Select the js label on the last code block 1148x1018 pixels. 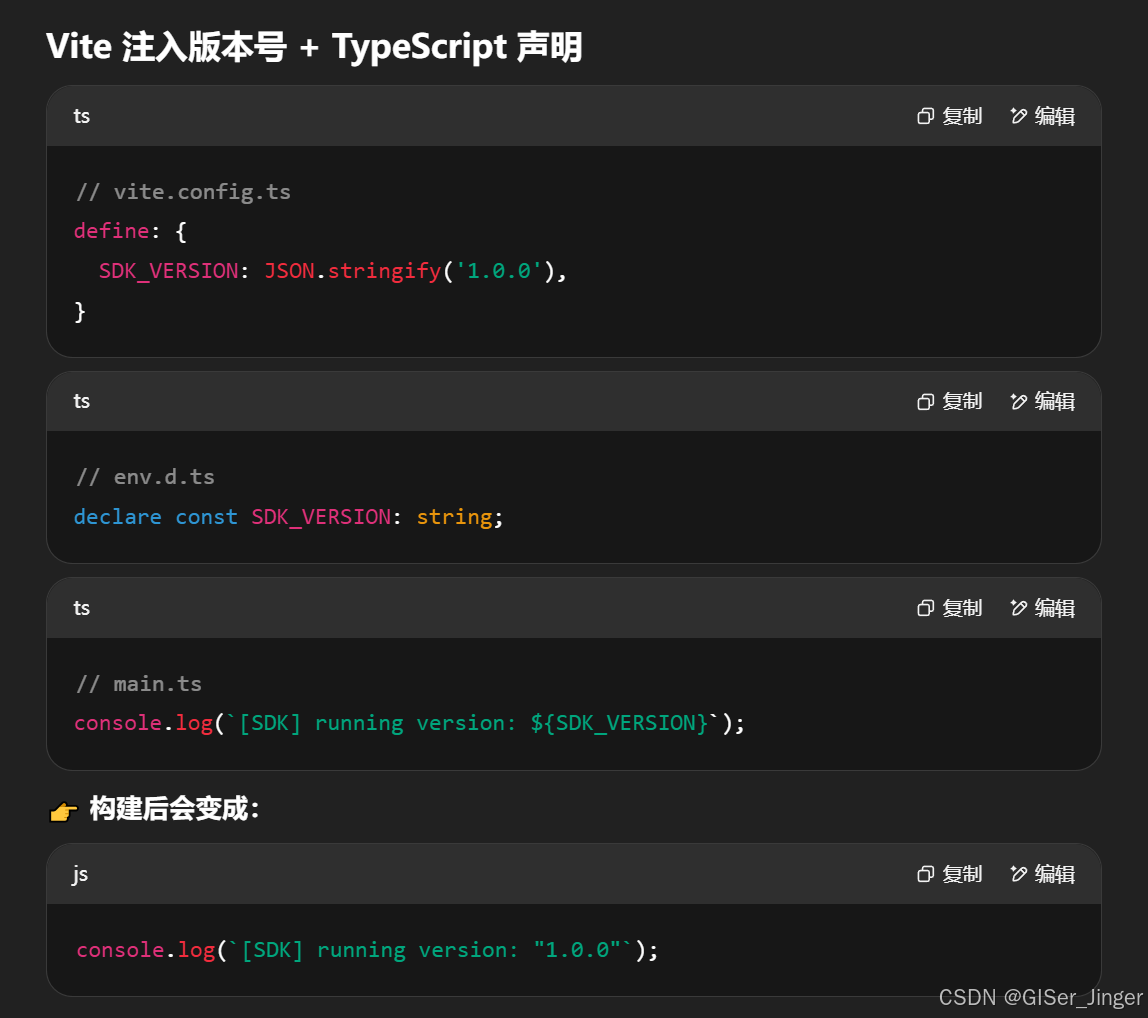[x=80, y=874]
